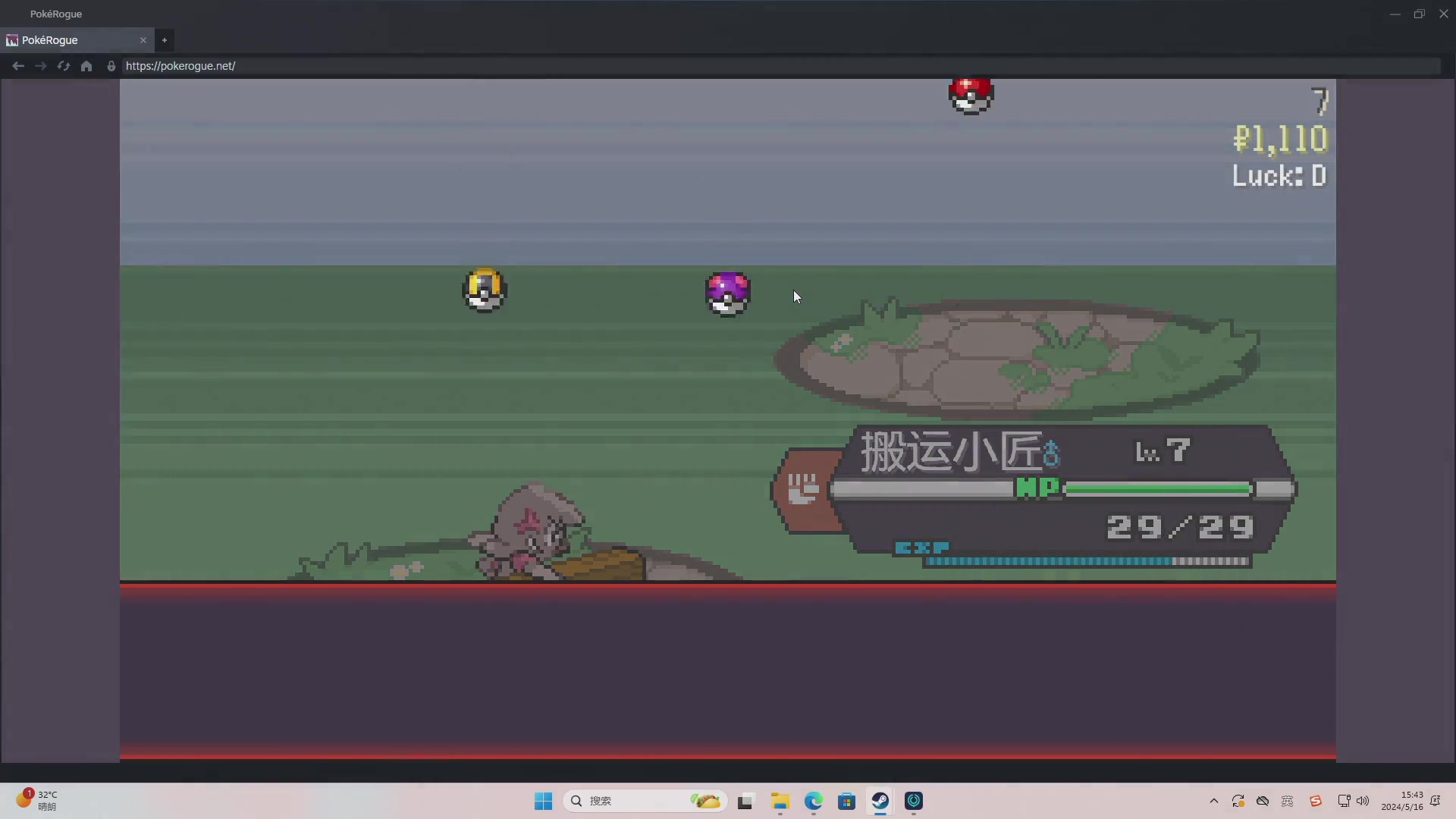This screenshot has width=1456, height=819.
Task: Reload the PokéRogue page
Action: pos(64,66)
